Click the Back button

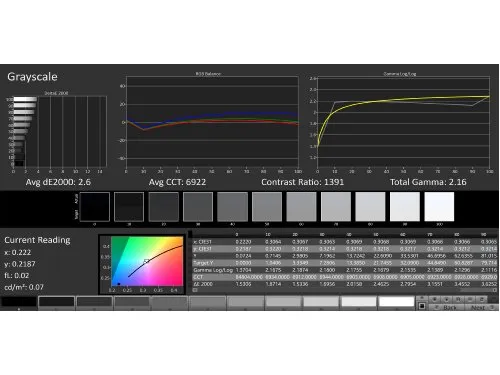[446, 307]
